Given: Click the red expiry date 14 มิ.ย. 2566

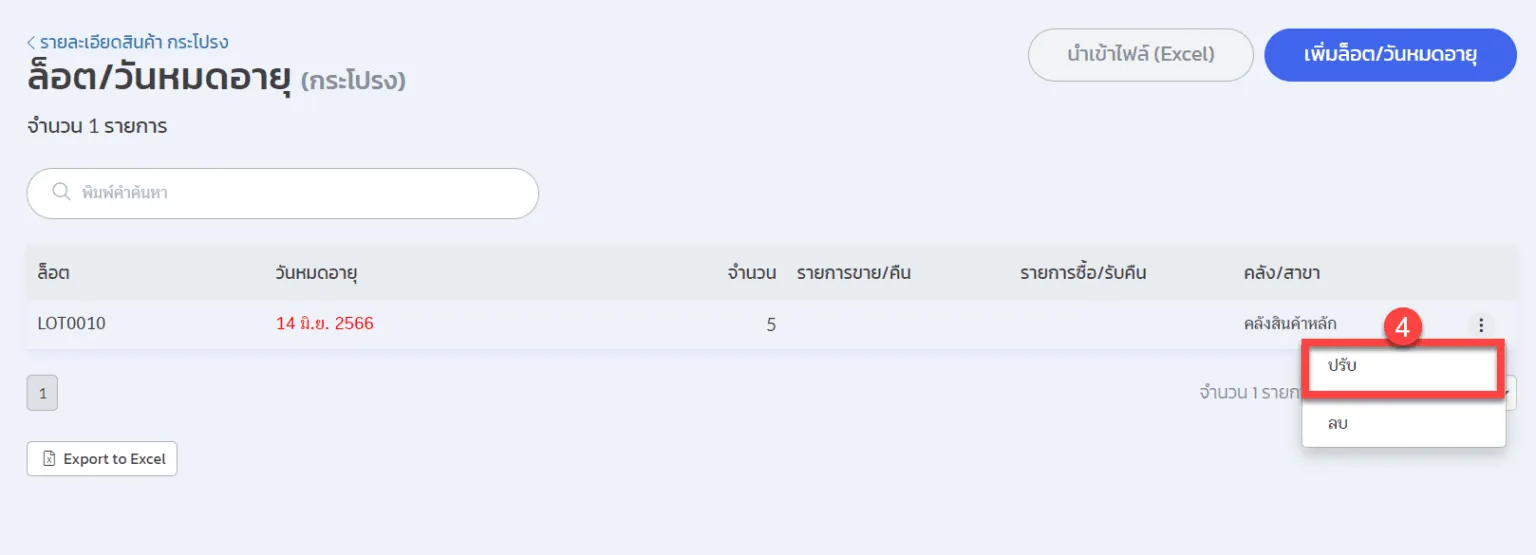Looking at the screenshot, I should [x=325, y=324].
